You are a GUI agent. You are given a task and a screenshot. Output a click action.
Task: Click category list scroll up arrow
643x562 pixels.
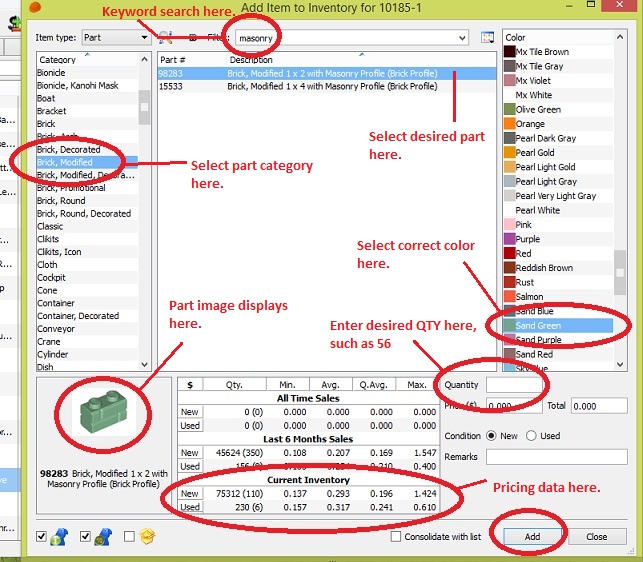tap(144, 59)
